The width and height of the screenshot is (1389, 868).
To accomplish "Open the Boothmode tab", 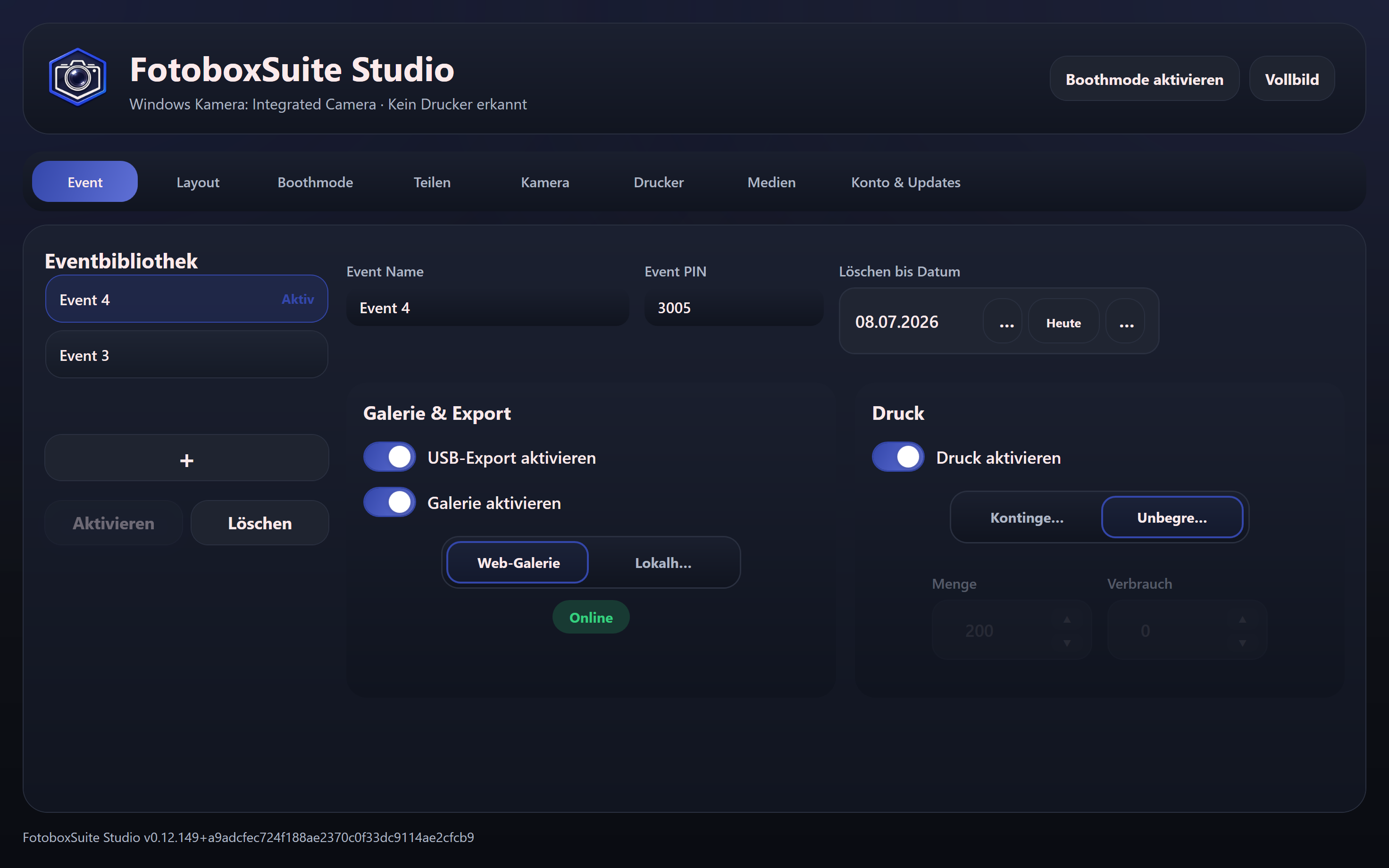I will (315, 182).
